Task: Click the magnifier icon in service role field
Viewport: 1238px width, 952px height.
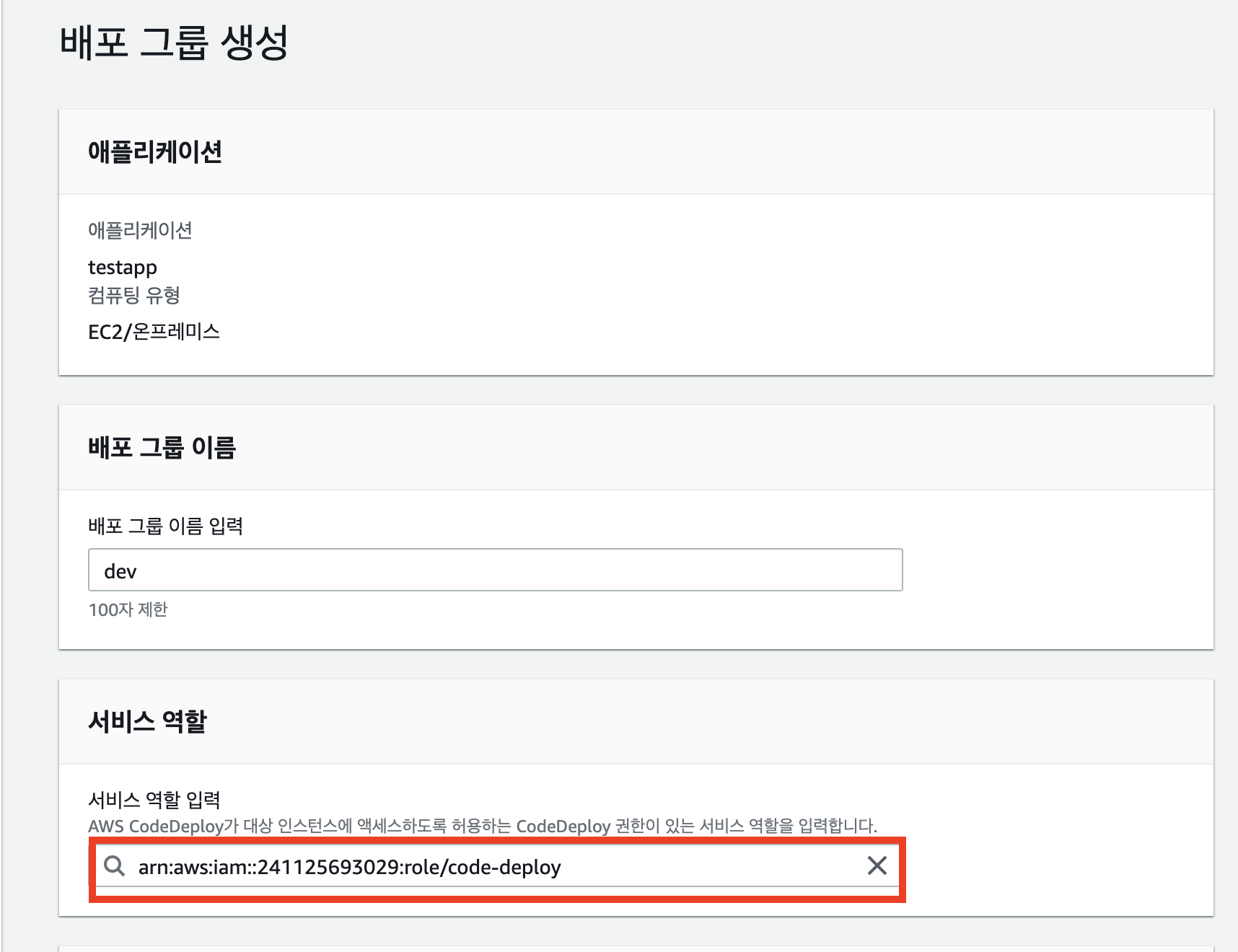Action: [114, 866]
